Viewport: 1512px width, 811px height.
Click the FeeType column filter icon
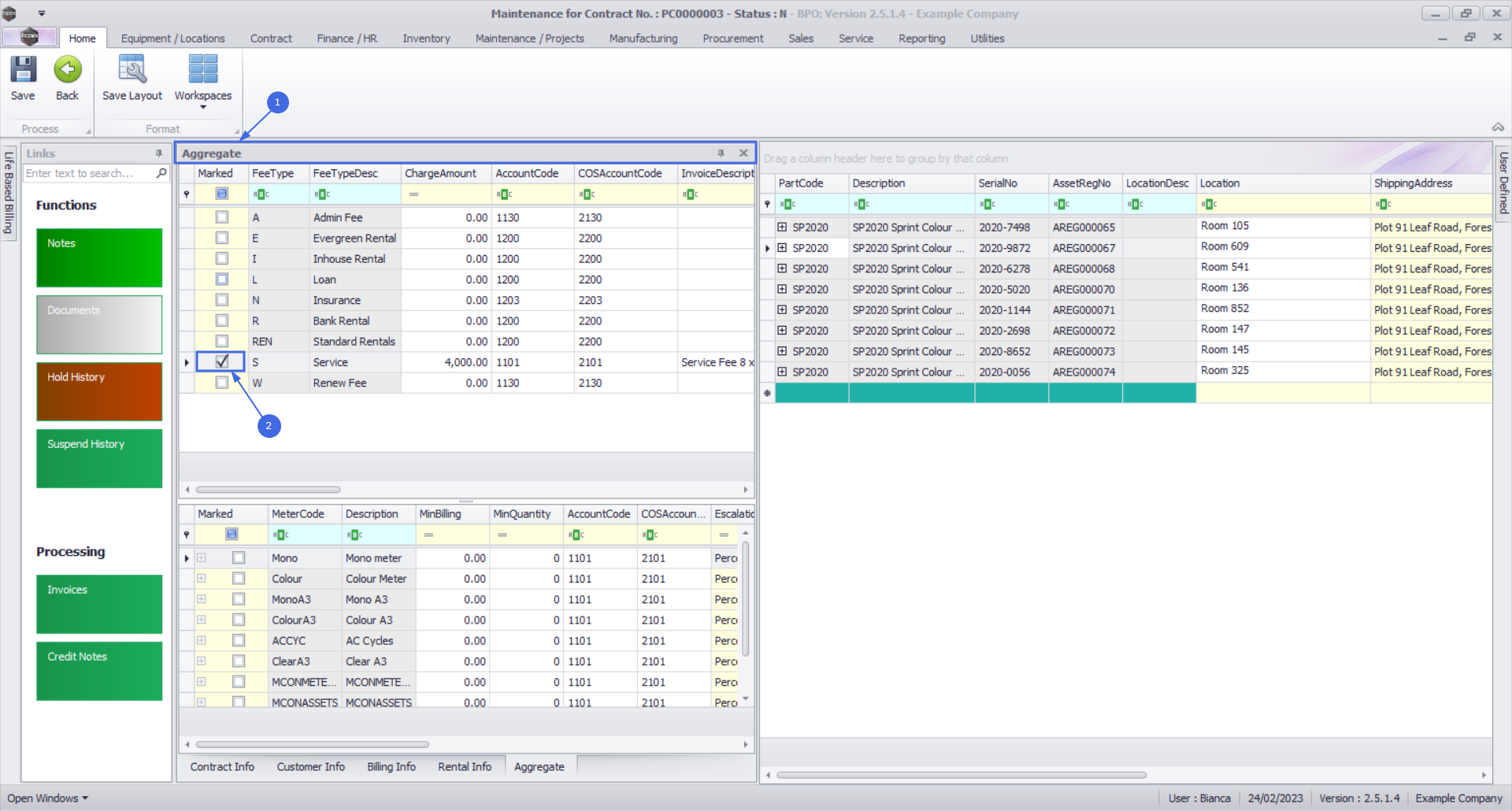click(x=261, y=194)
